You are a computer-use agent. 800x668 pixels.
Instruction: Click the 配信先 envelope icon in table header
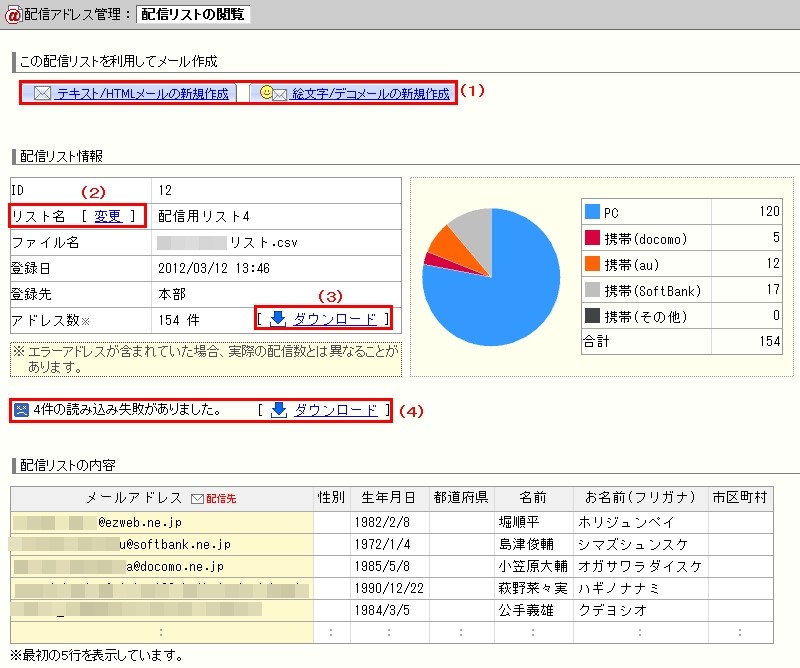[196, 498]
